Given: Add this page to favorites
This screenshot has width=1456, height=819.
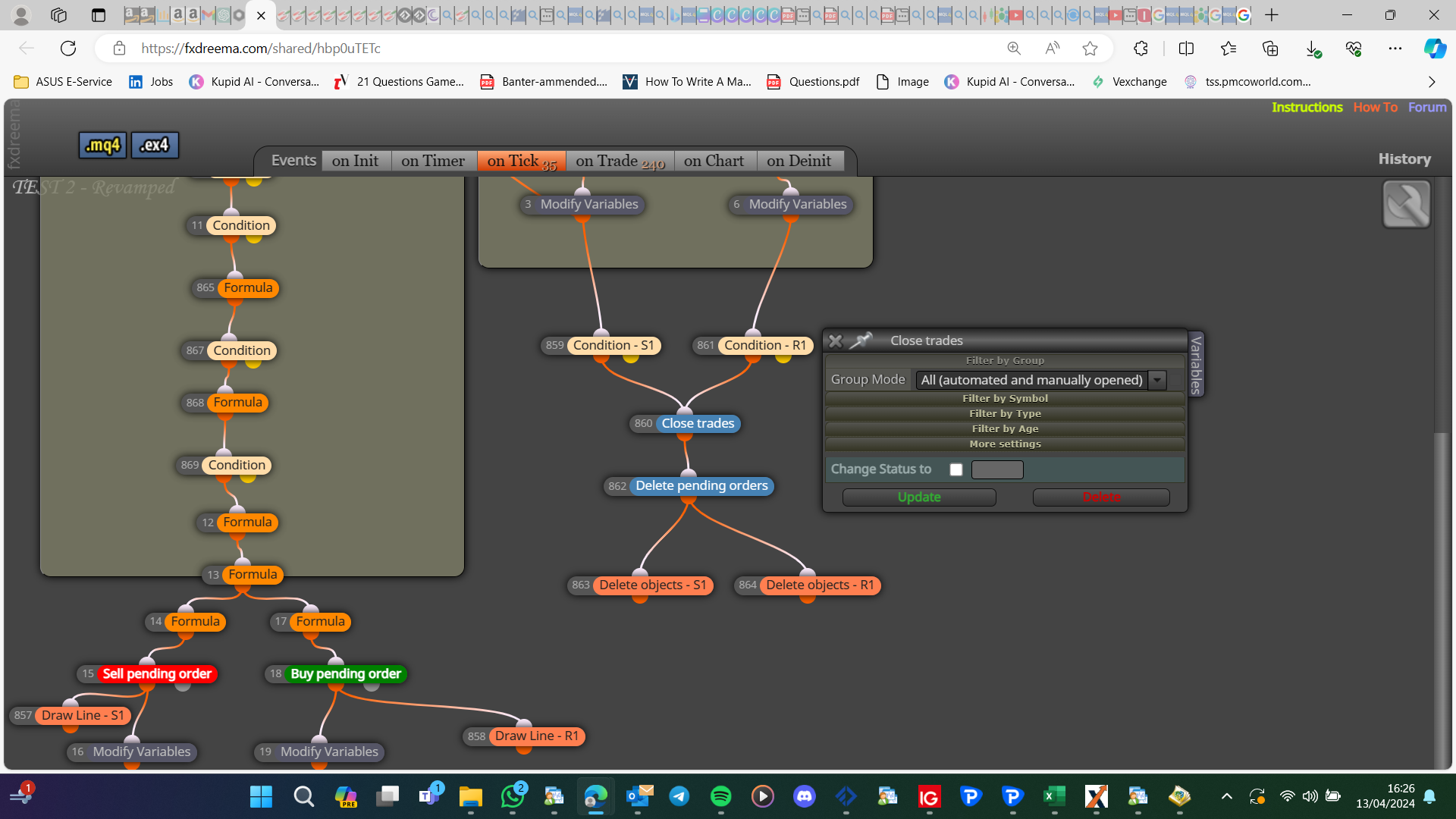Looking at the screenshot, I should 1090,49.
